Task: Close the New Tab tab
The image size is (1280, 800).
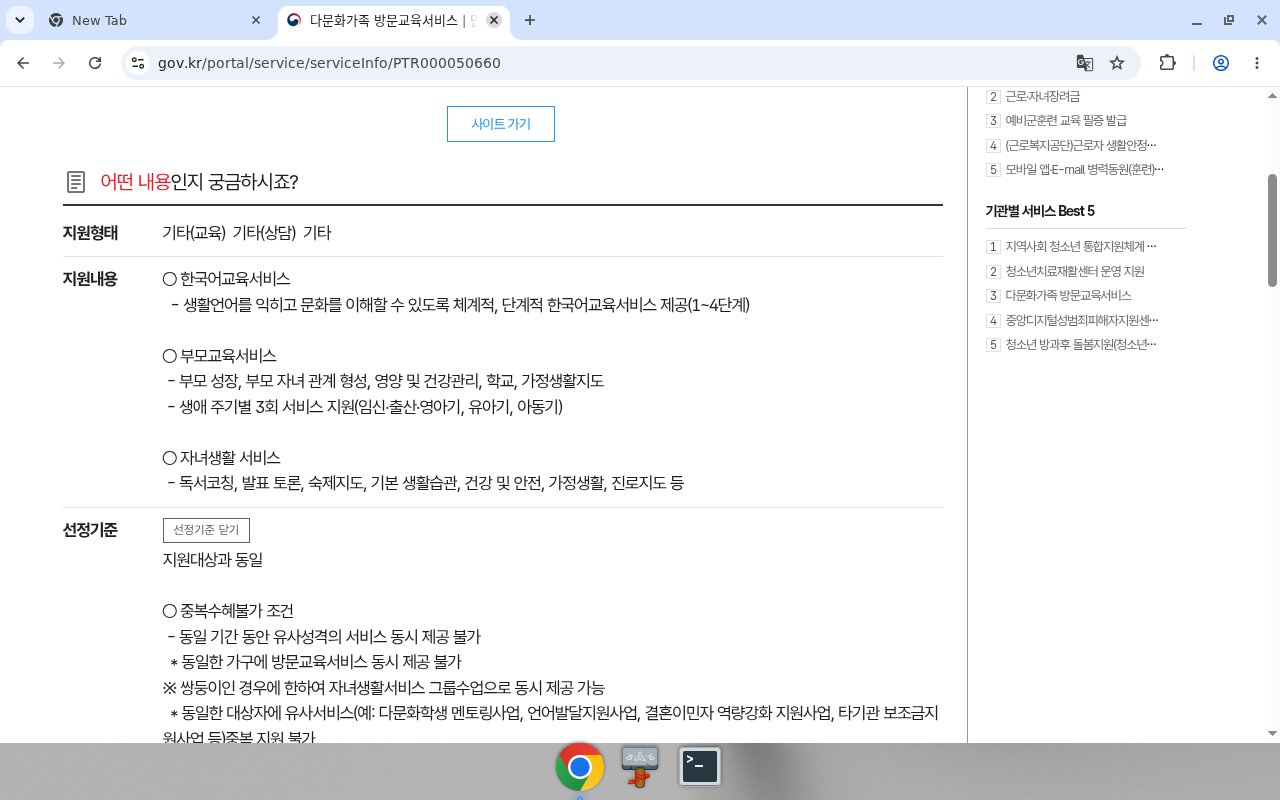Action: 255,20
